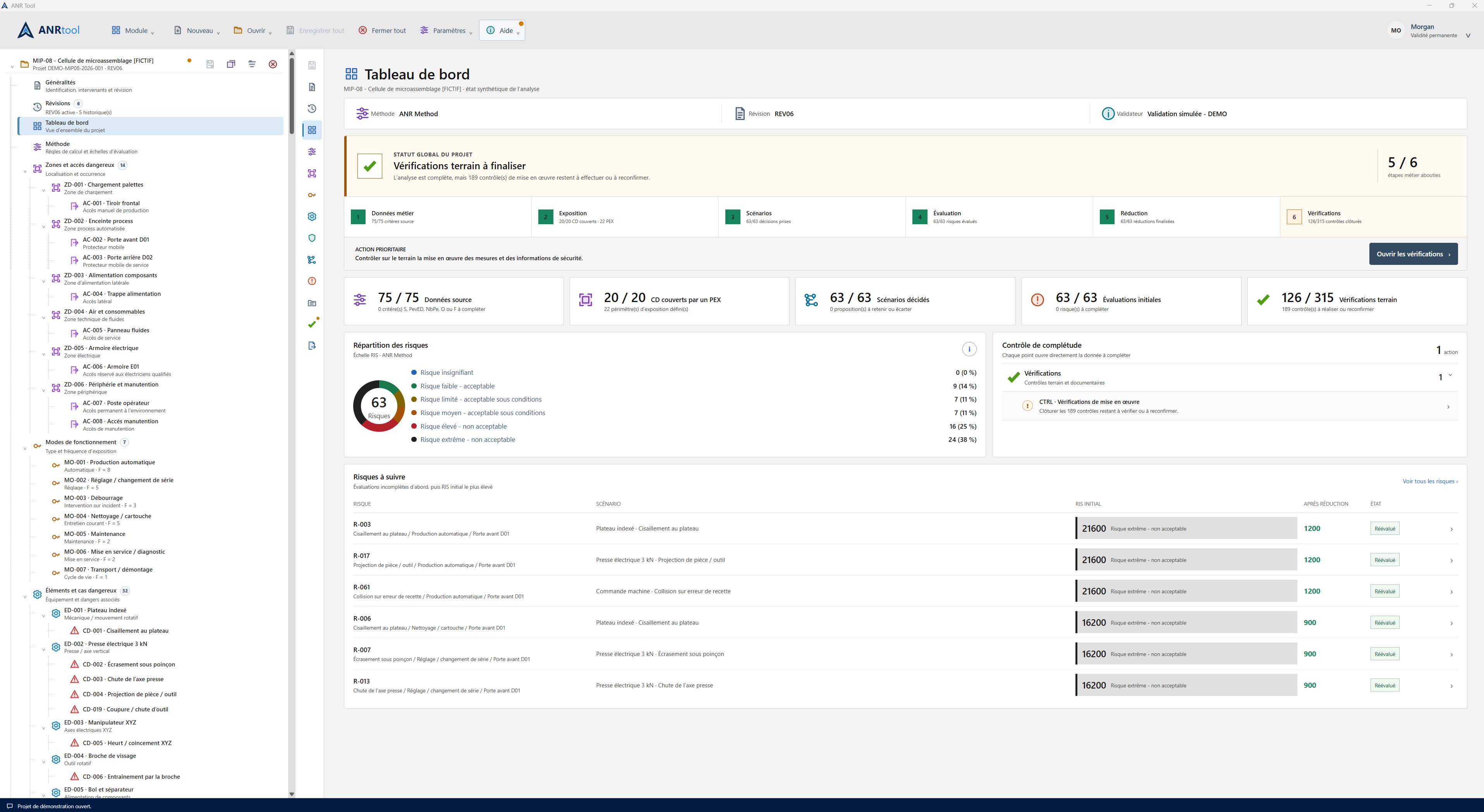Open the Révisions history icon in sidebar strip
Image resolution: width=1484 pixels, height=812 pixels.
tap(312, 108)
